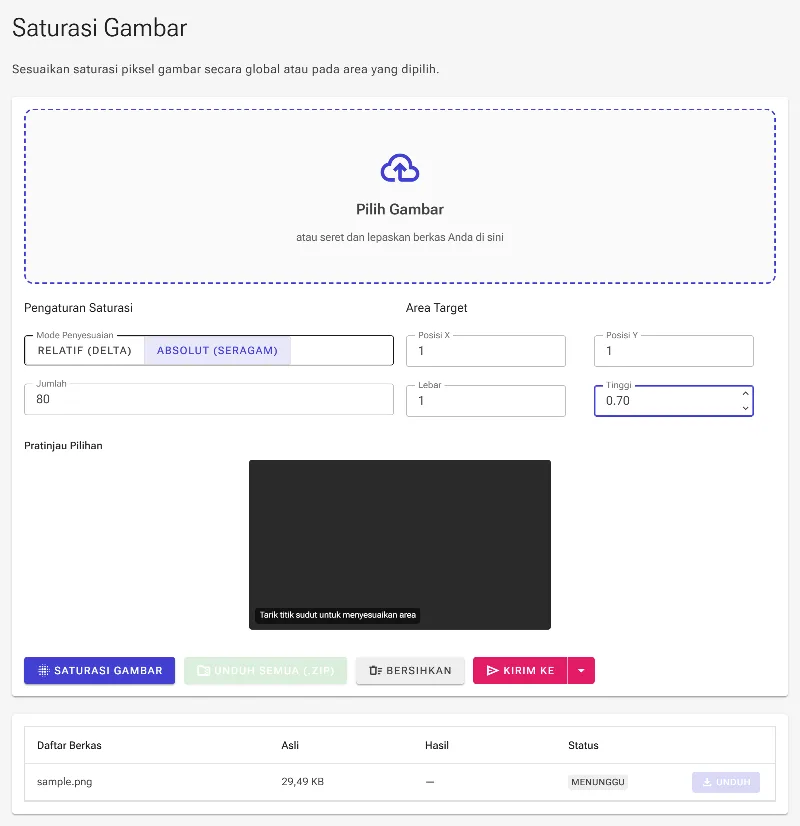Click into the Posisi Y field
Screen dimensions: 800x826
click(x=674, y=351)
